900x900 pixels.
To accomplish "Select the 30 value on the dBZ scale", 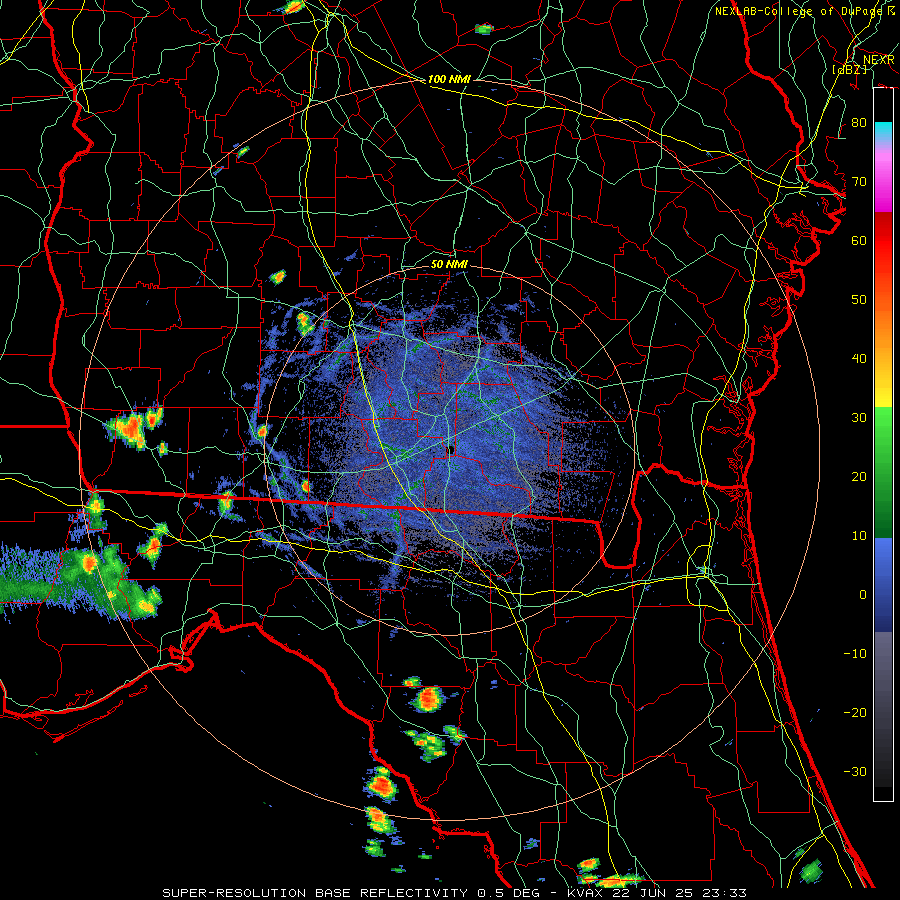I will point(859,418).
